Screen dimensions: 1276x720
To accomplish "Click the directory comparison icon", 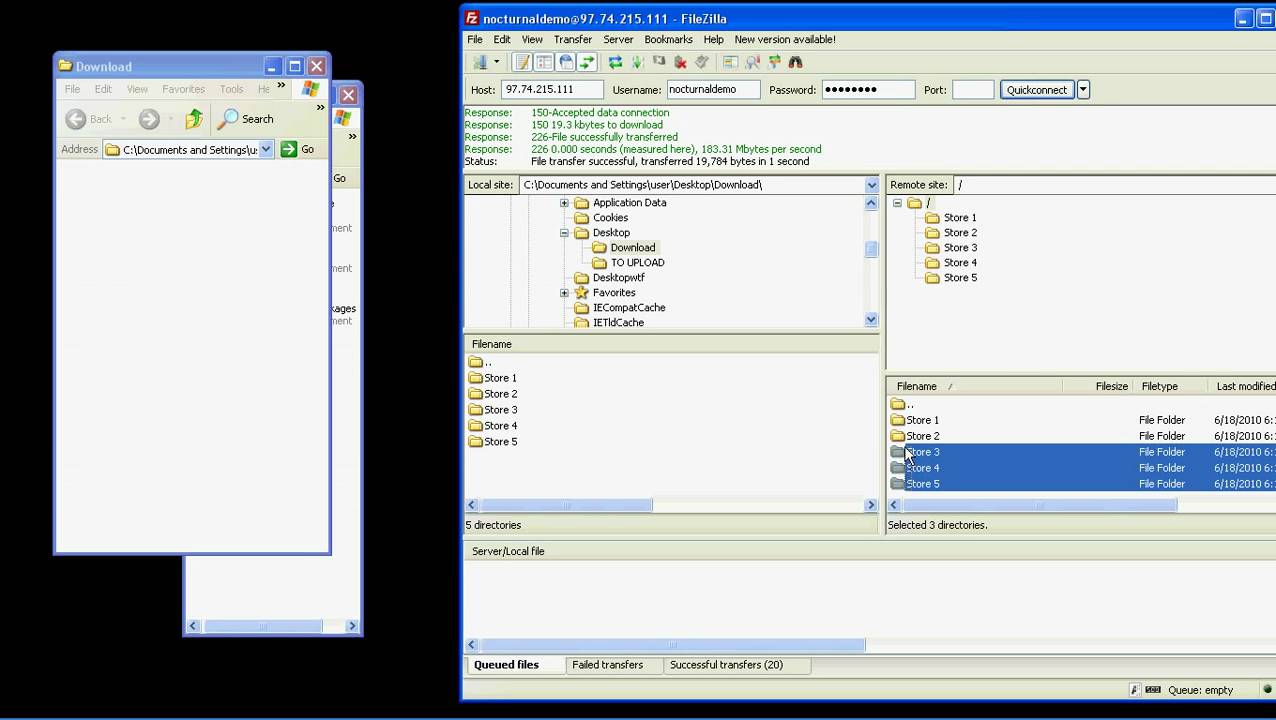I will (752, 62).
